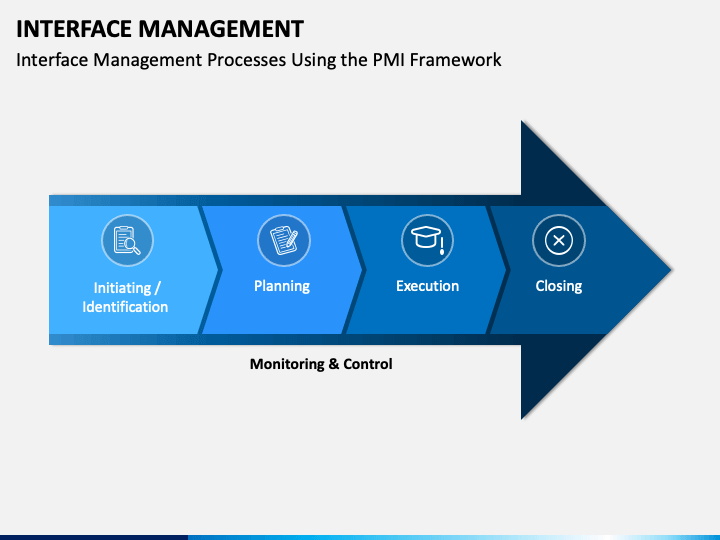The width and height of the screenshot is (720, 540).
Task: Select the "Planning" label
Action: [282, 286]
